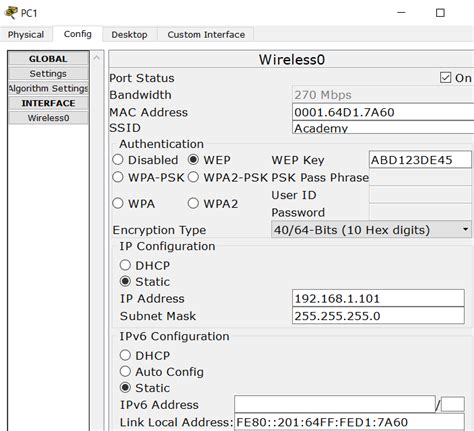Maximize the PC1 window
This screenshot has width=474, height=431.
pos(440,13)
